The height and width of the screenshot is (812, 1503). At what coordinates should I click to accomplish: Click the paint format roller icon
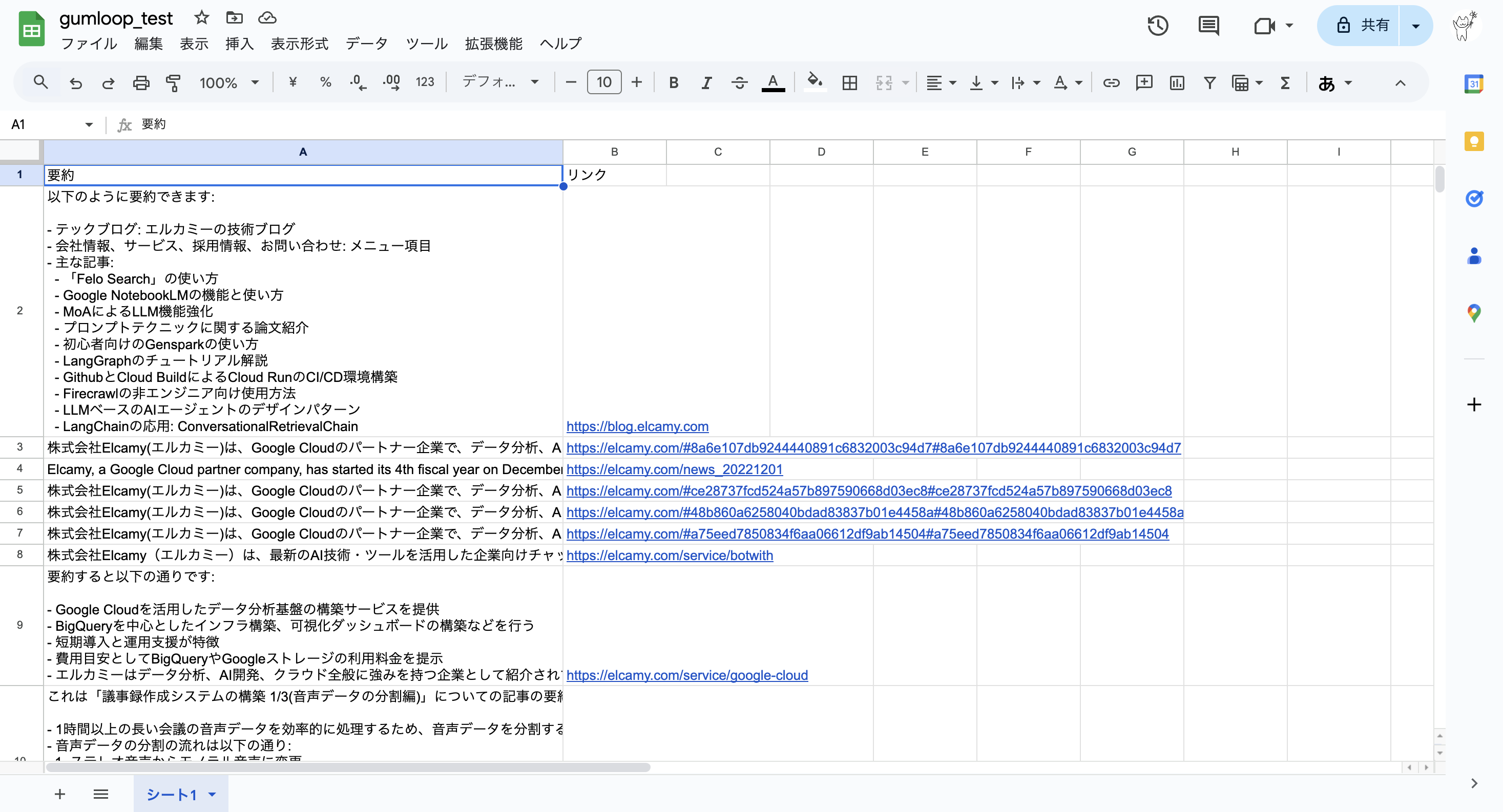tap(173, 83)
